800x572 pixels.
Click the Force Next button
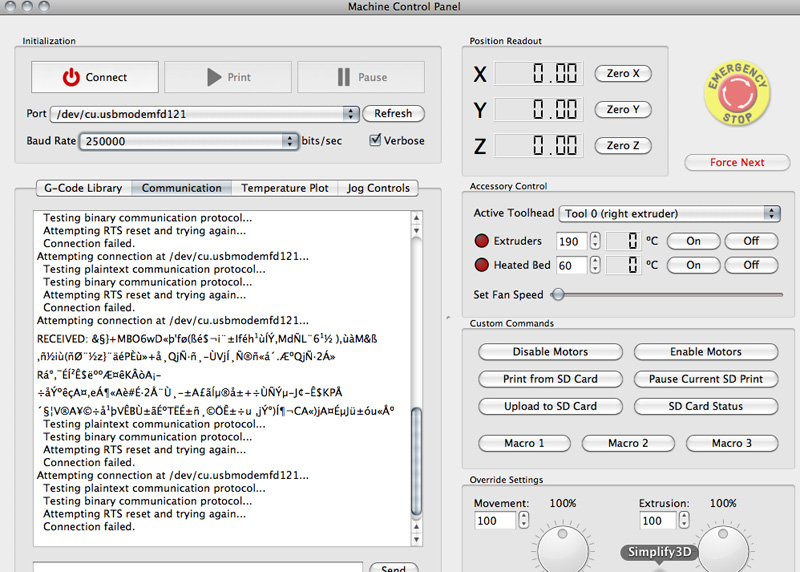tap(737, 163)
